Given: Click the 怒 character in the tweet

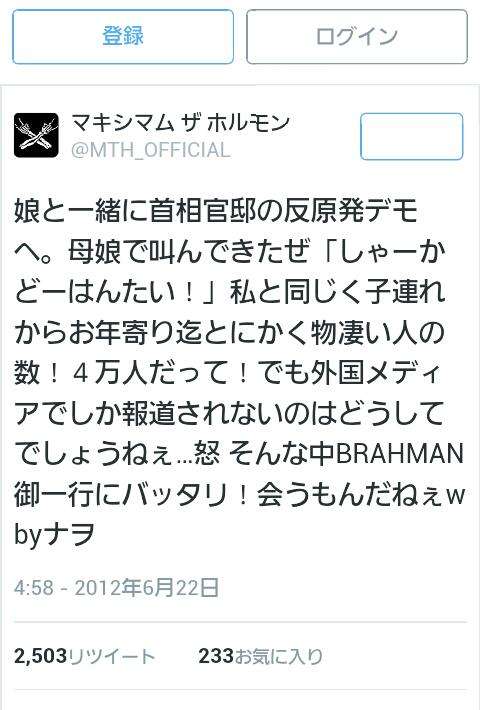Looking at the screenshot, I should click(x=208, y=454).
